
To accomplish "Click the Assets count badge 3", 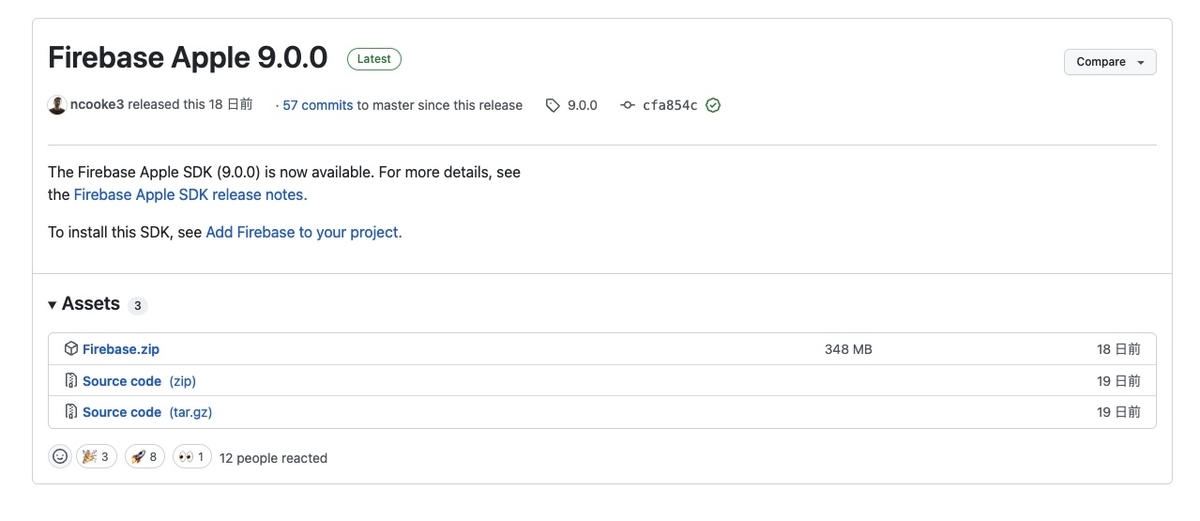I will pos(138,306).
